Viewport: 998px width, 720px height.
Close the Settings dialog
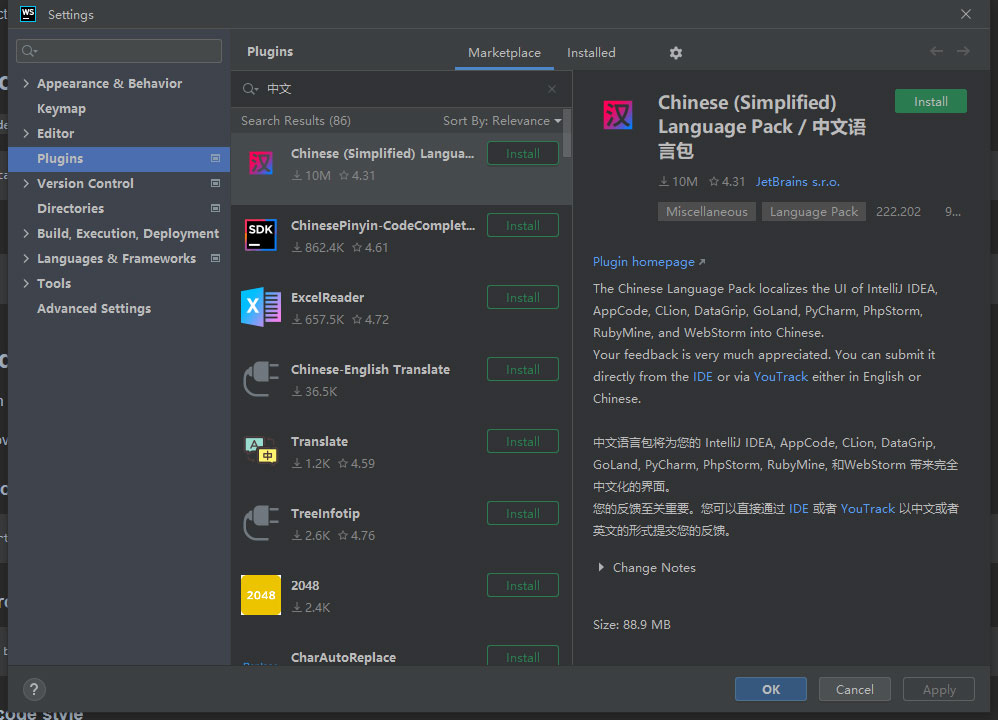pyautogui.click(x=966, y=14)
